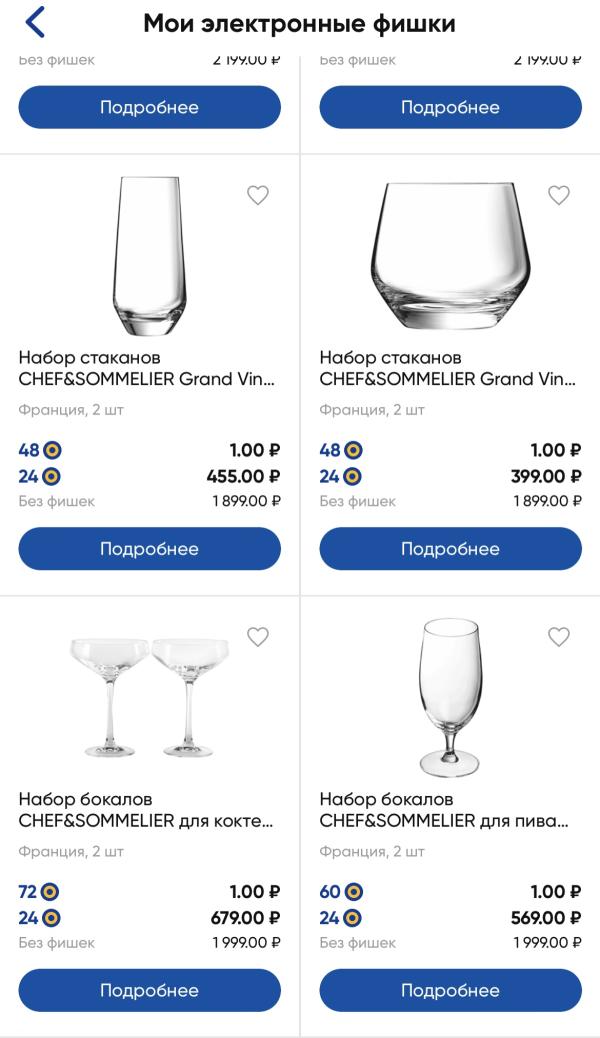
Task: Tap the 24 chips icon on tumbler set
Action: point(353,477)
